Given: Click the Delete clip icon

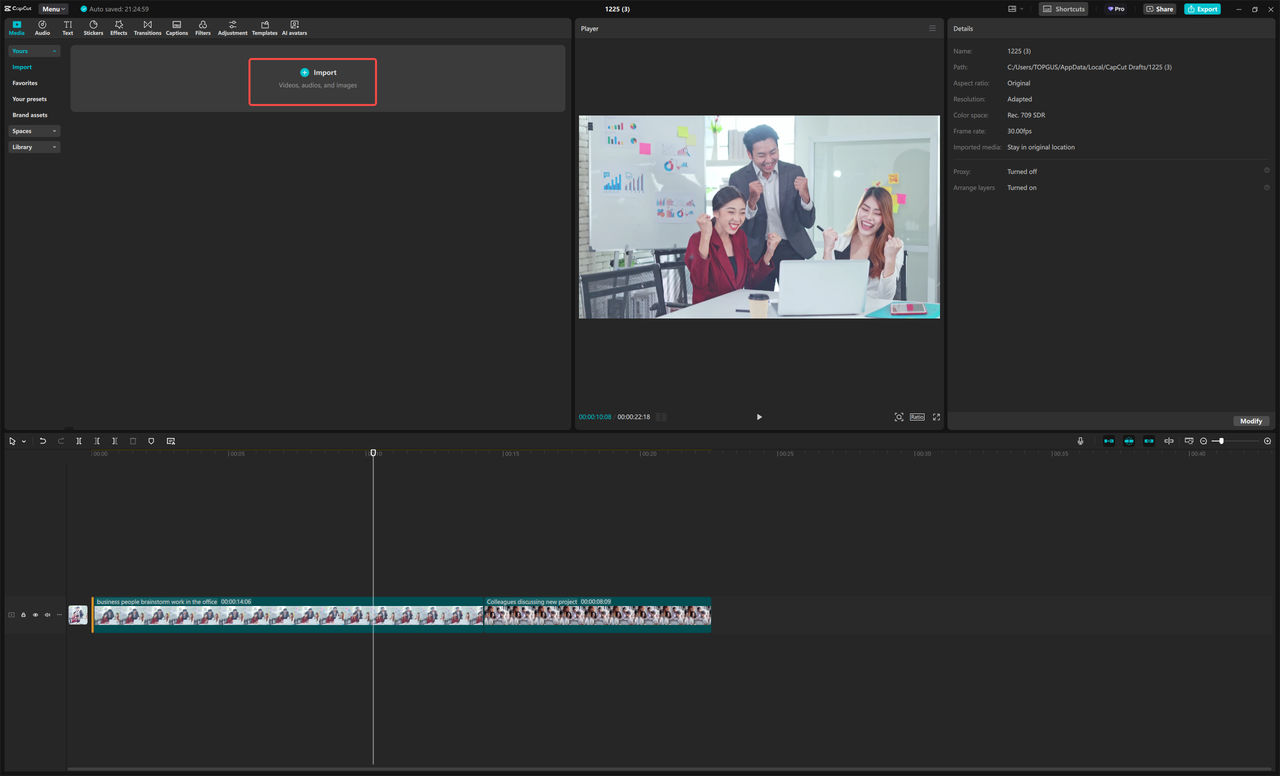Looking at the screenshot, I should (133, 441).
